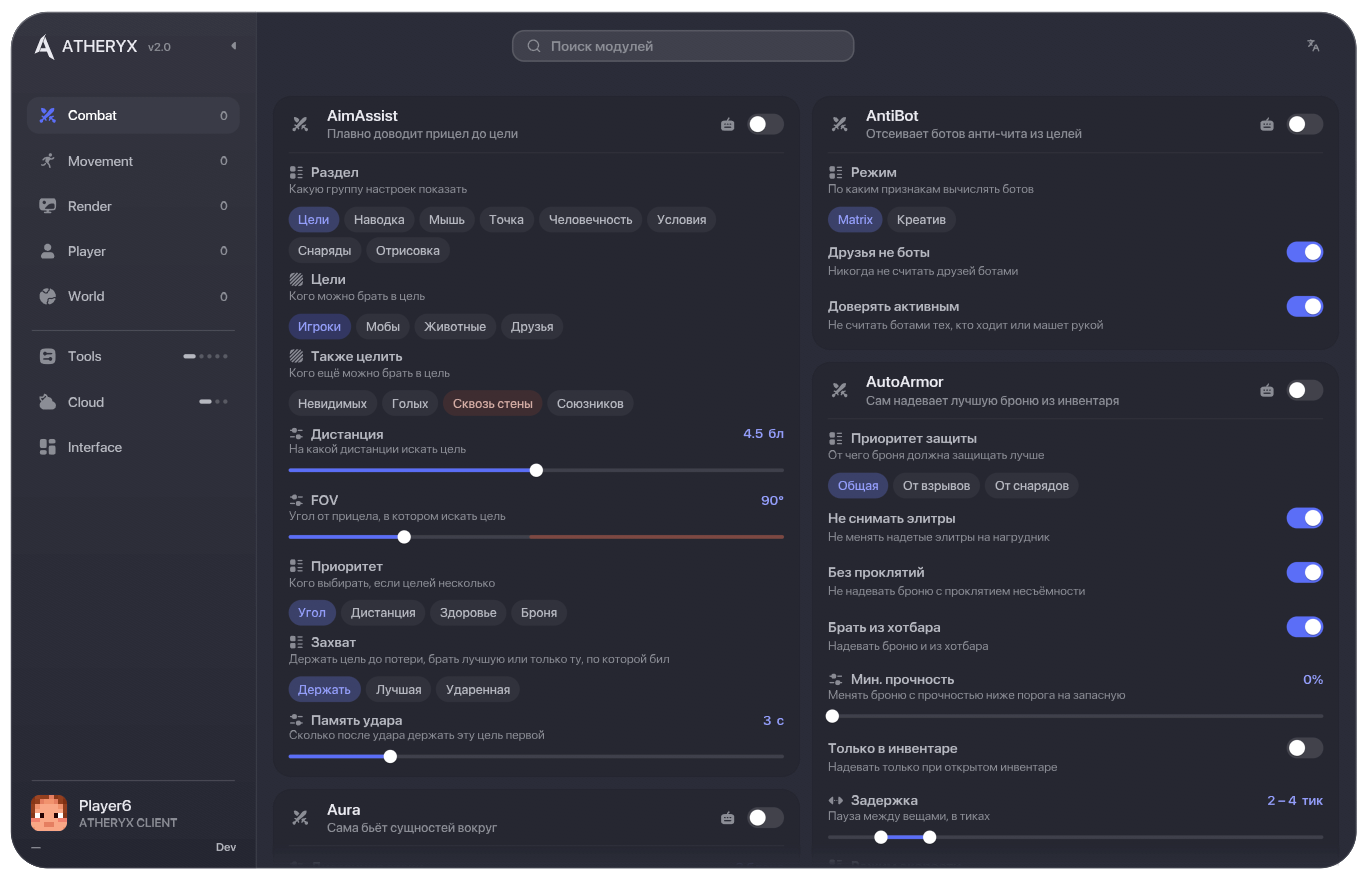1368x880 pixels.
Task: Select Креатив AntiBot mode
Action: click(921, 220)
